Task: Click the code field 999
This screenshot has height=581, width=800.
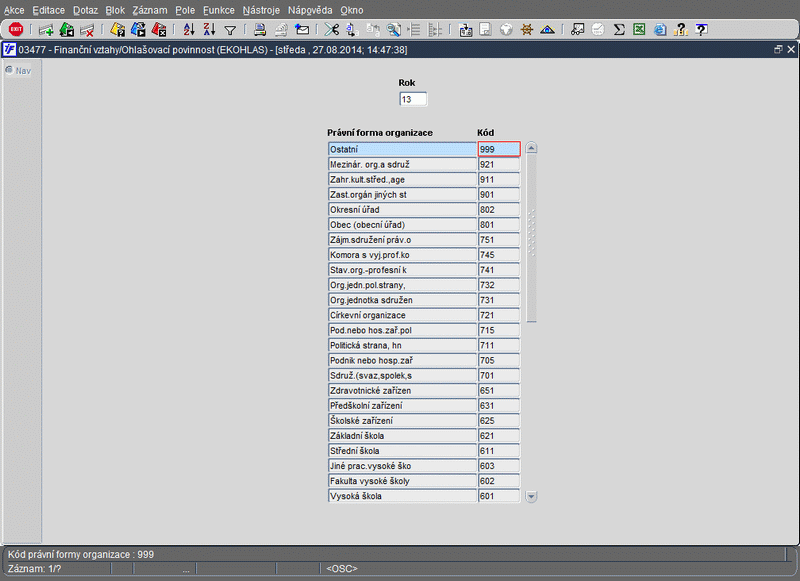Action: click(499, 149)
